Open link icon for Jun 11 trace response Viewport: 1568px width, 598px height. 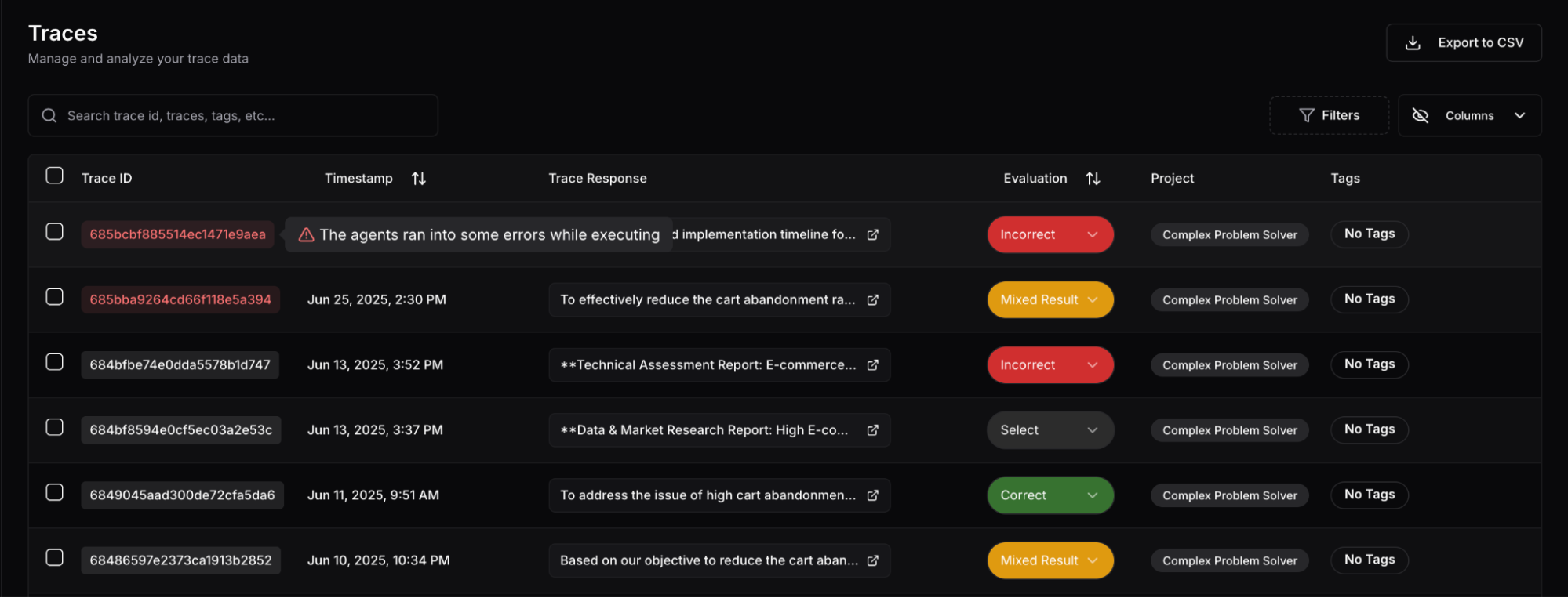872,495
